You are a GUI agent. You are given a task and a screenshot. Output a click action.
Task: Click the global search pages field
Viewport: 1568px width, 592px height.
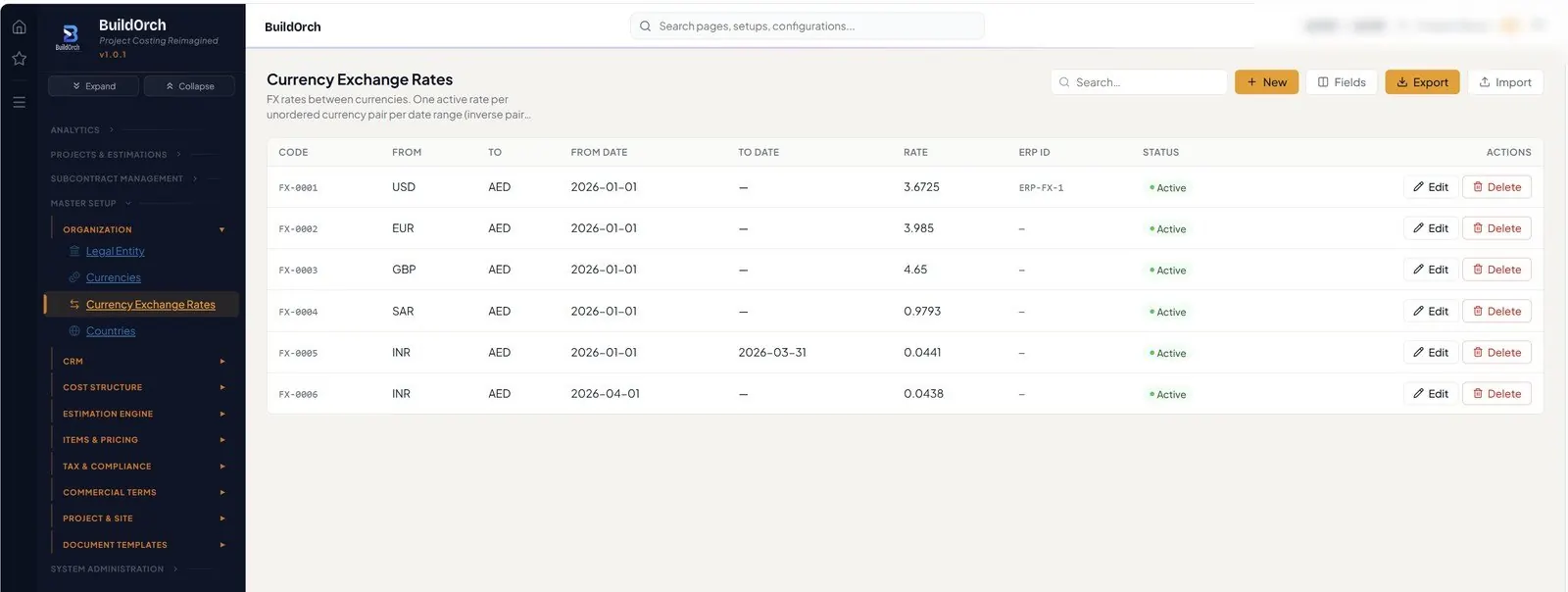pyautogui.click(x=808, y=26)
